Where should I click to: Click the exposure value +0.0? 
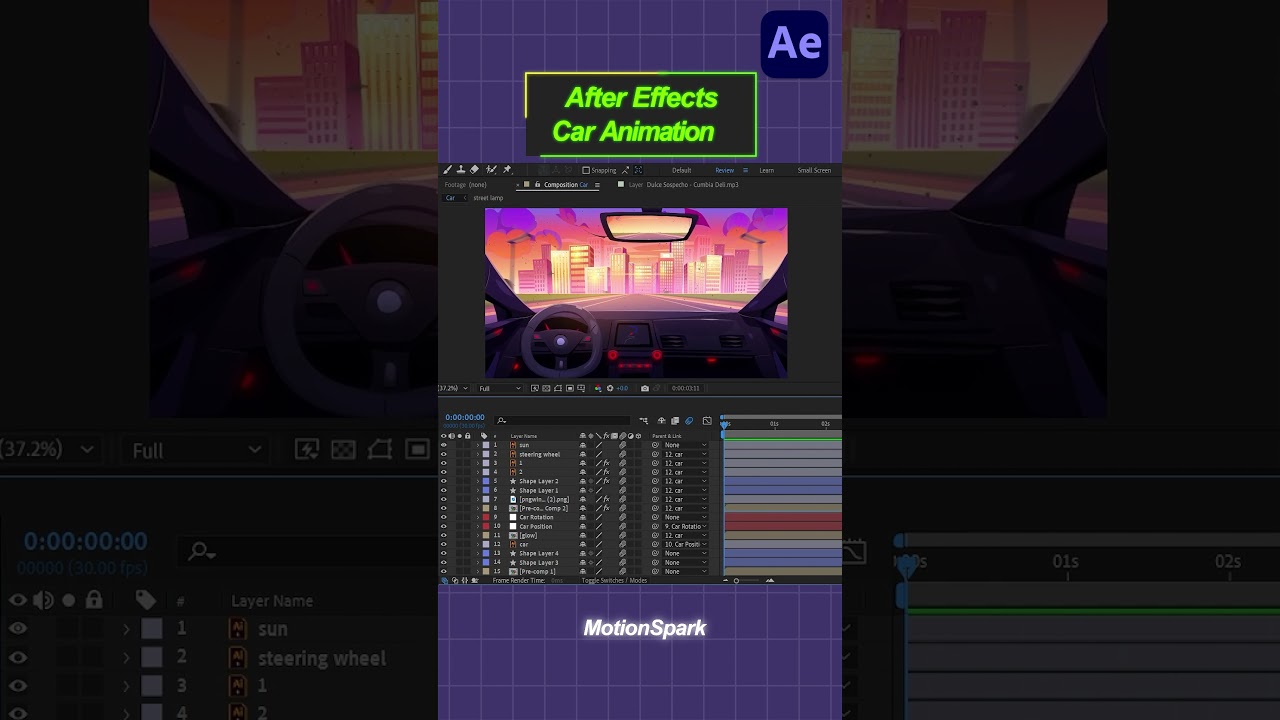[x=622, y=388]
